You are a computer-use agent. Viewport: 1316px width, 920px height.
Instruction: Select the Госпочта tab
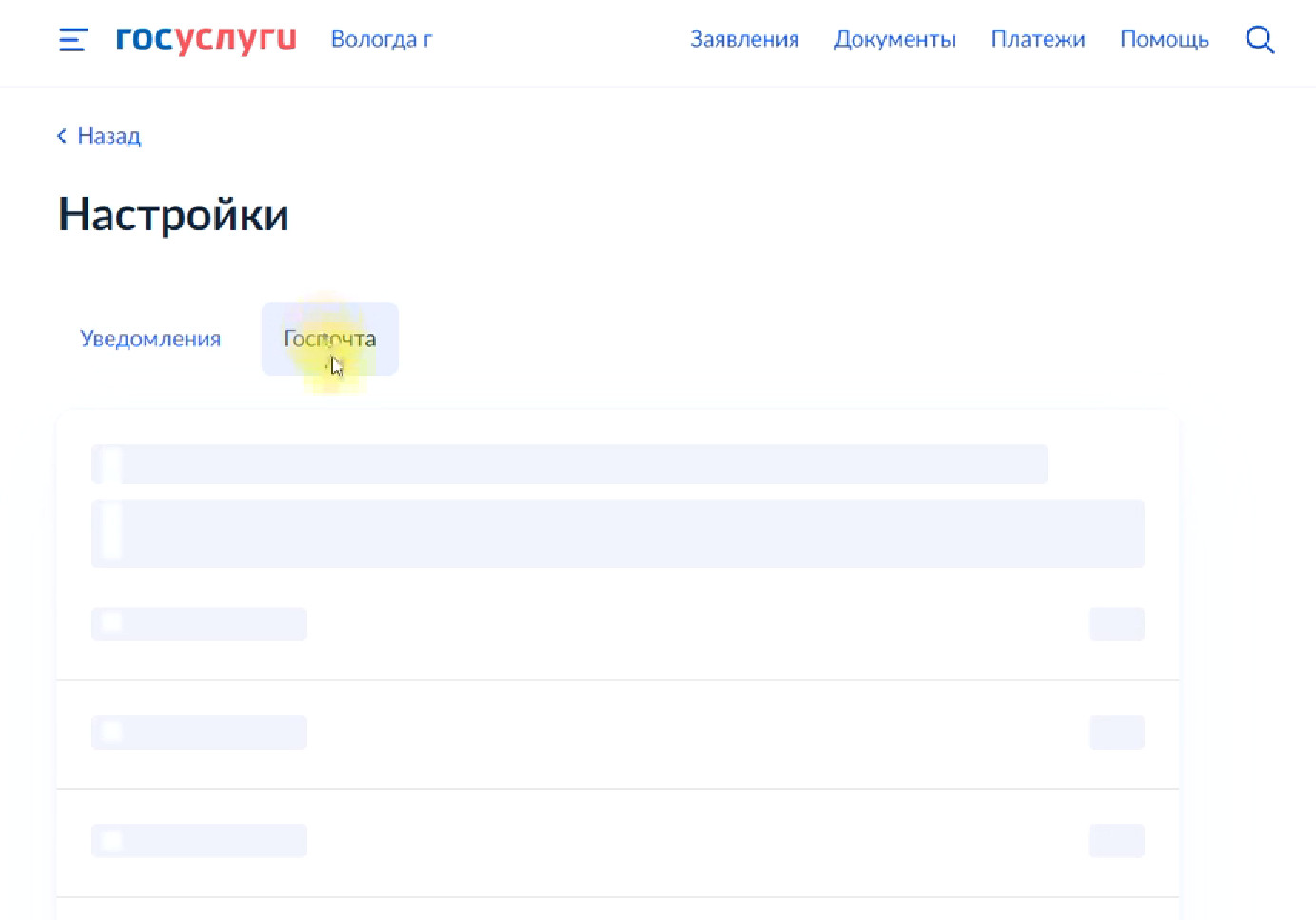pyautogui.click(x=329, y=339)
